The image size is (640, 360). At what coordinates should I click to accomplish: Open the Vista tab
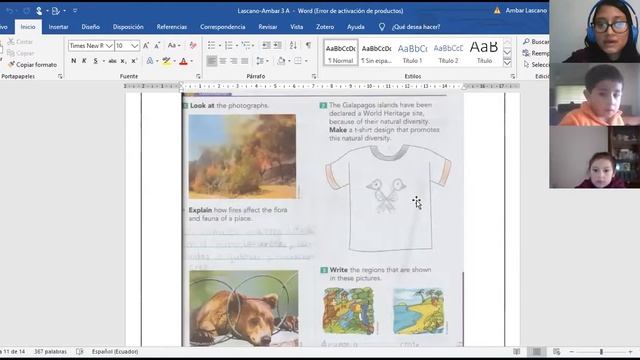(x=296, y=27)
